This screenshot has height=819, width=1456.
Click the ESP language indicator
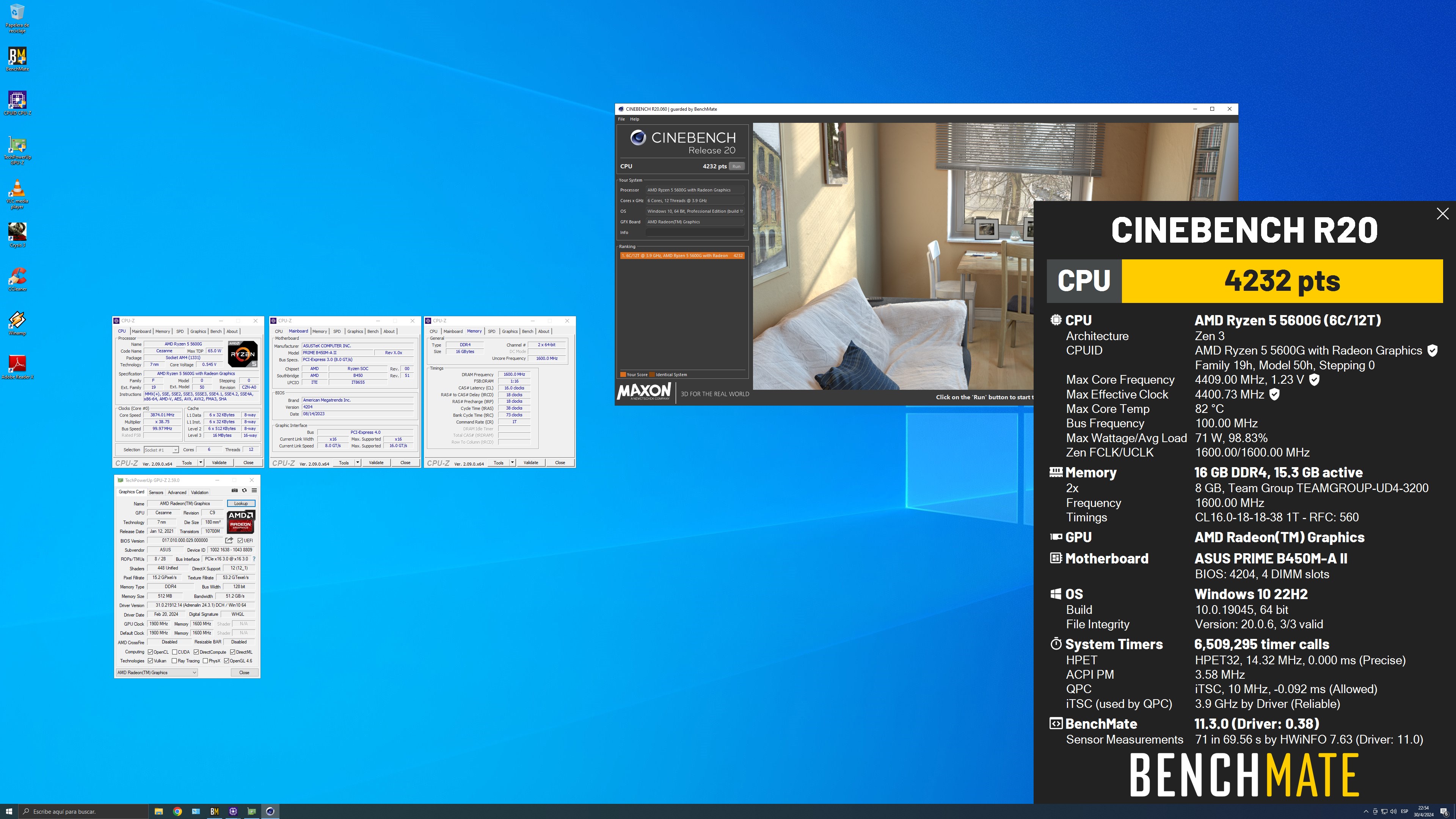[x=1404, y=812]
